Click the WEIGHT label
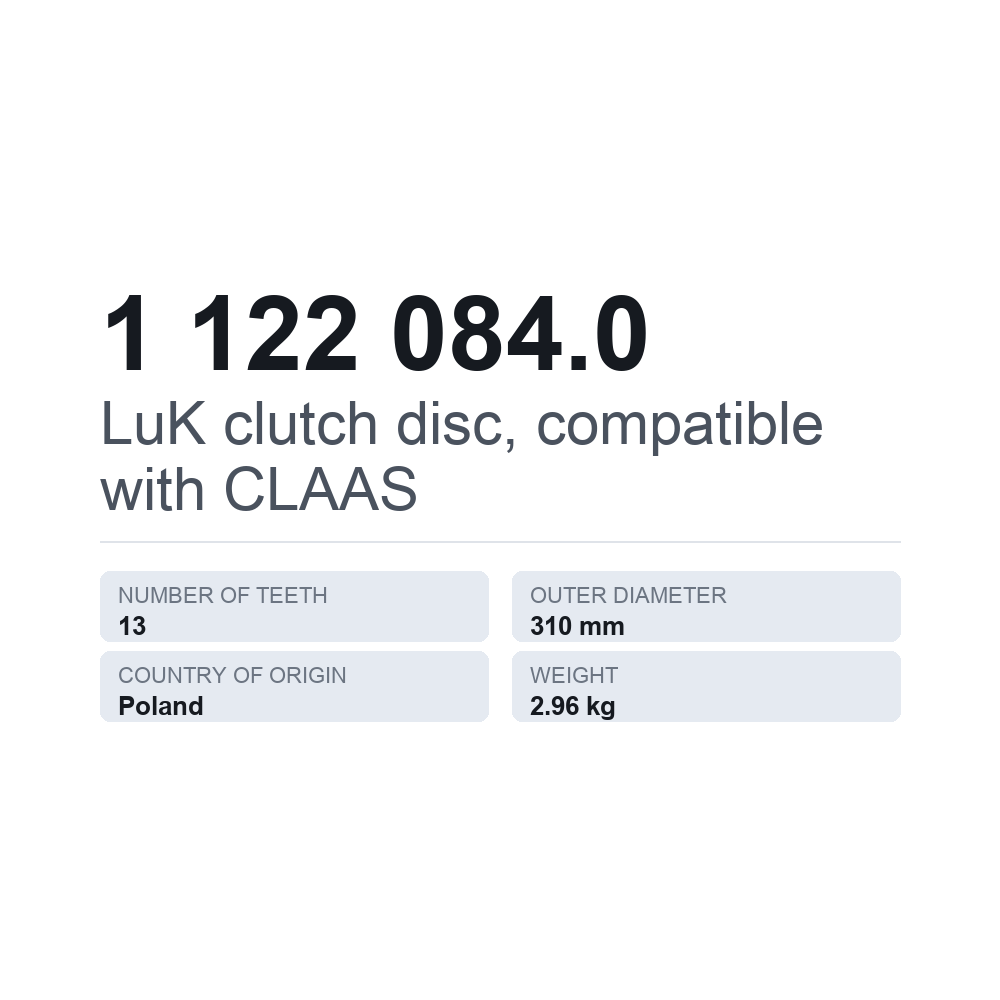1000x1000 pixels. pos(574,675)
